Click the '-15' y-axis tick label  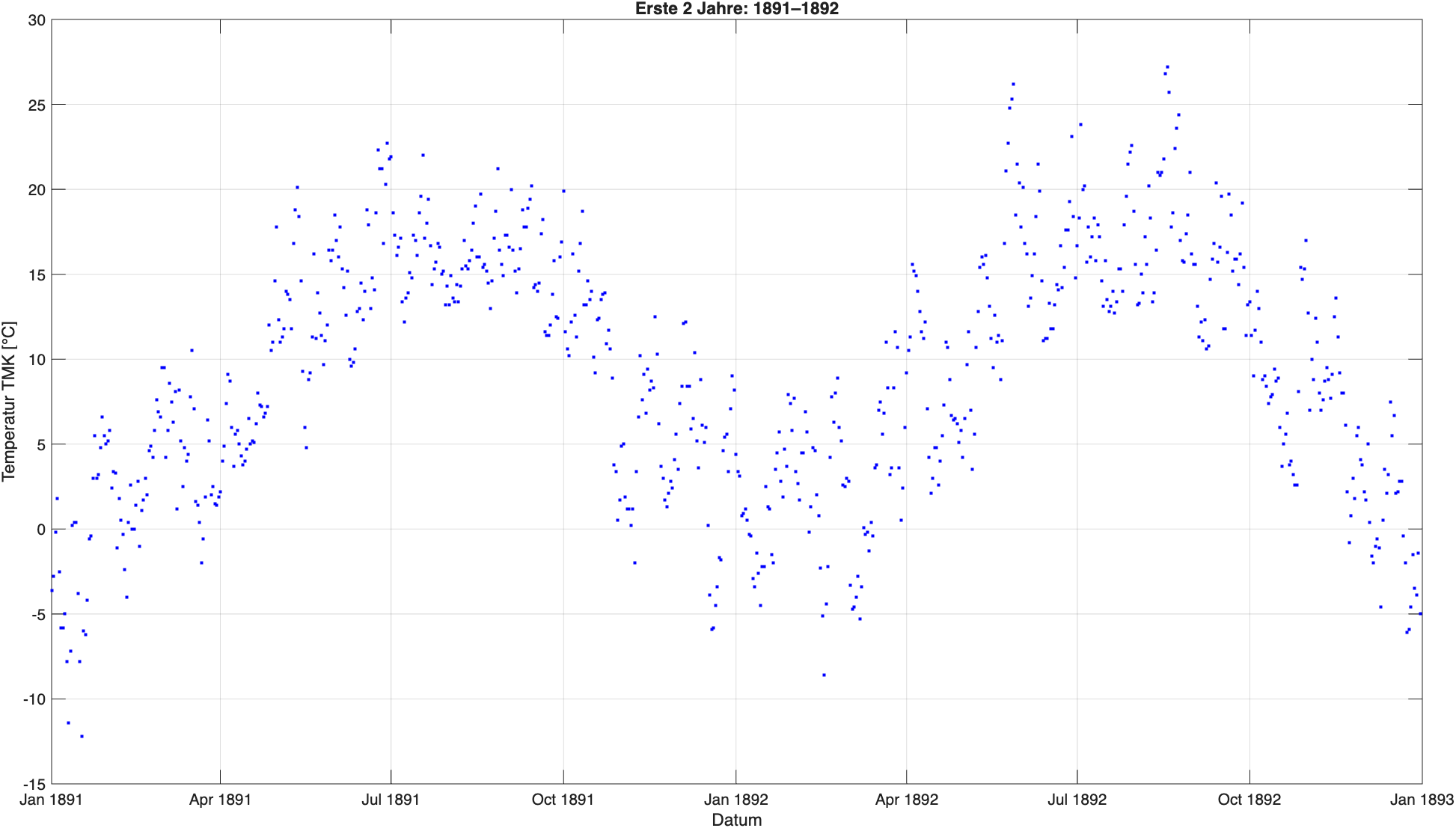[34, 784]
